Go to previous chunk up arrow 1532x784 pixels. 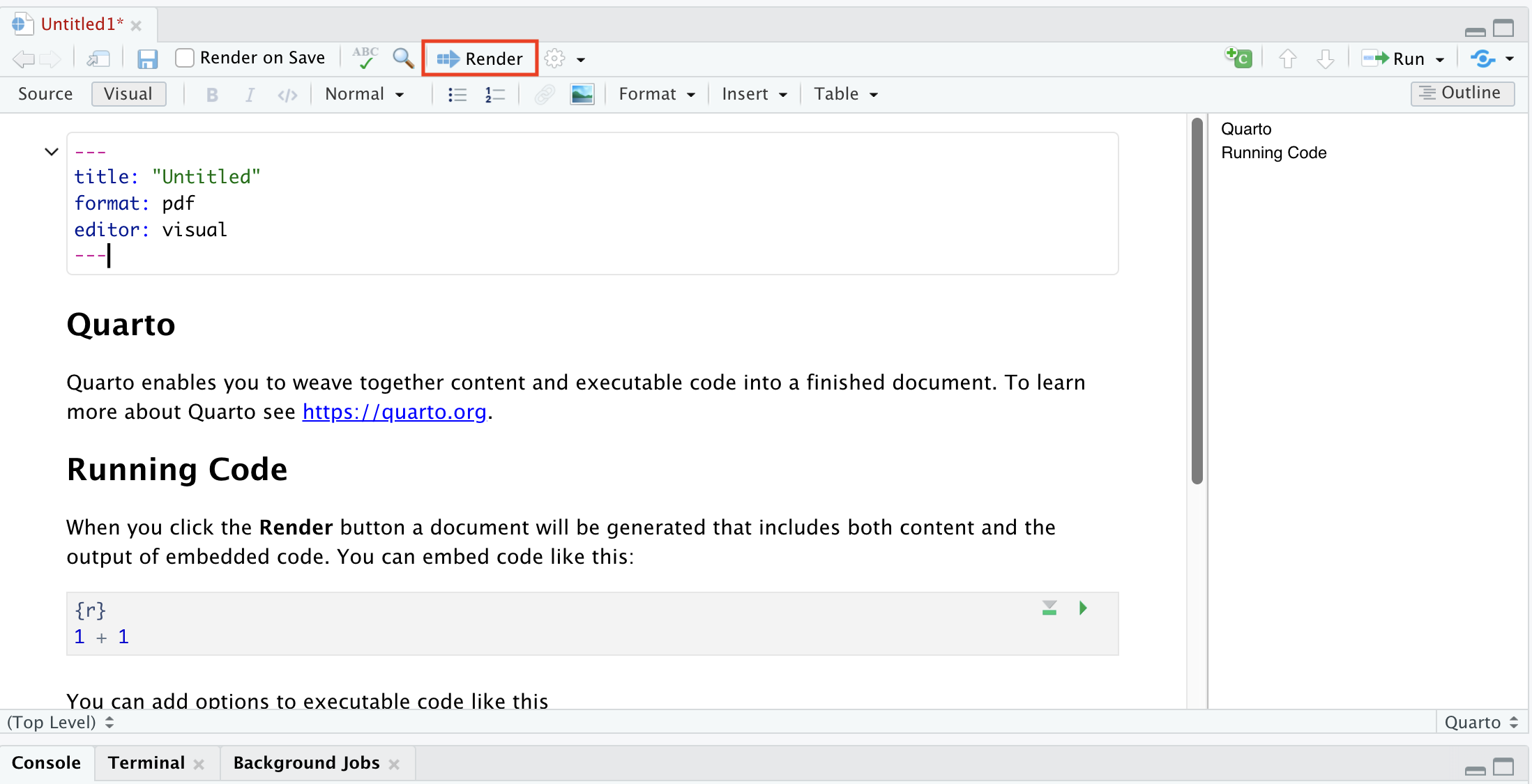[x=1288, y=59]
